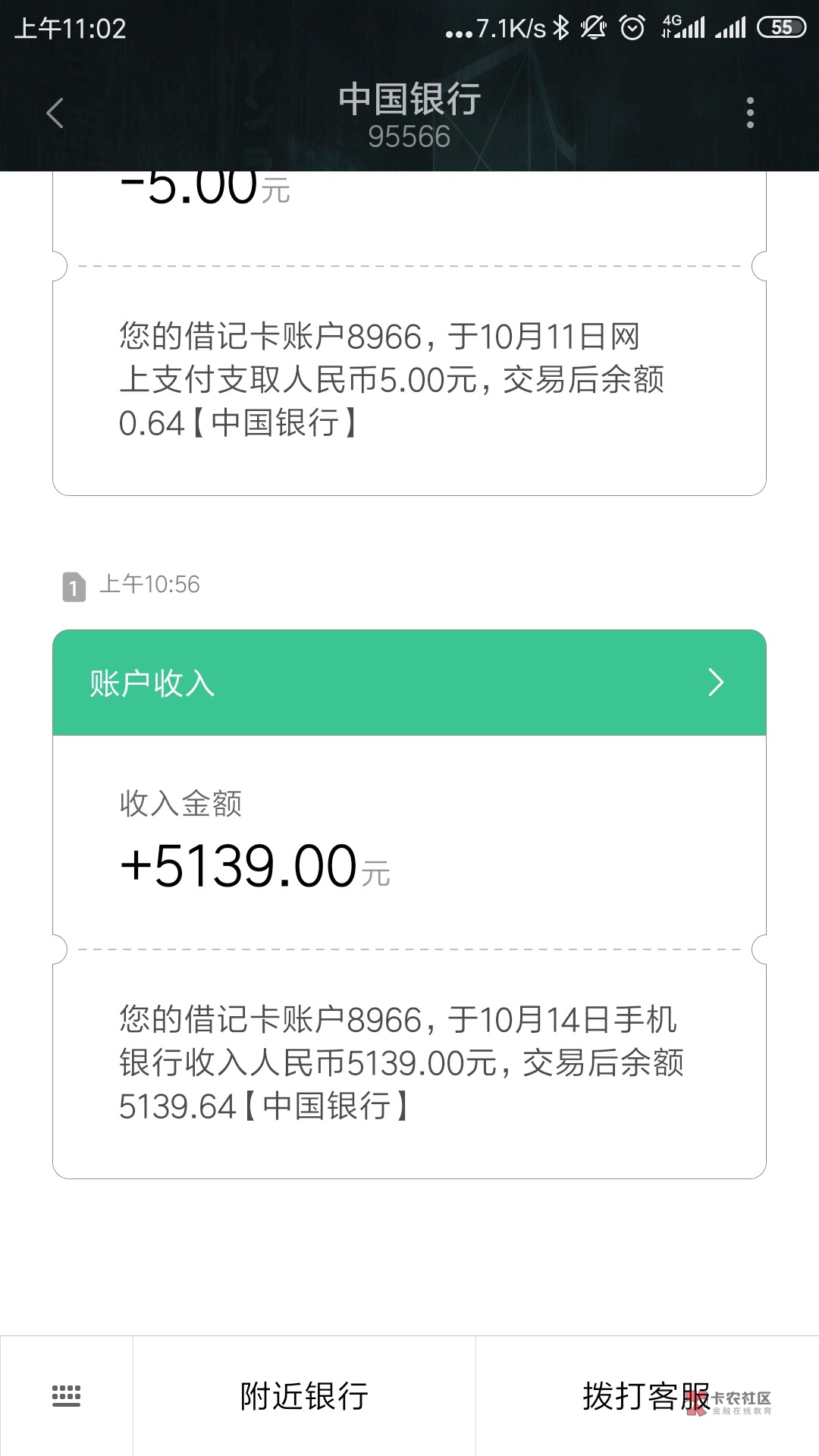Open the three-dot more options menu
This screenshot has height=1456, width=819.
750,113
